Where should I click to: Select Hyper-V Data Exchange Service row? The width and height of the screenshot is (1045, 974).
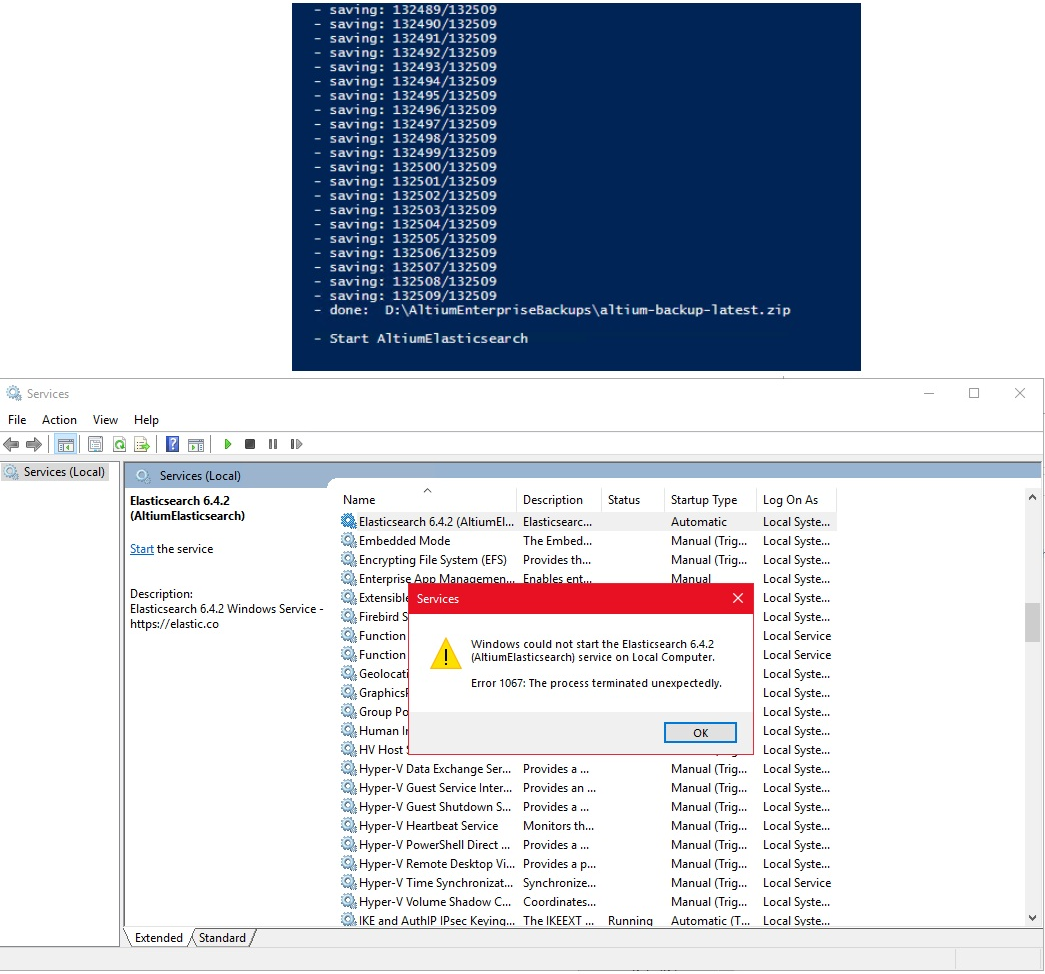(x=588, y=769)
